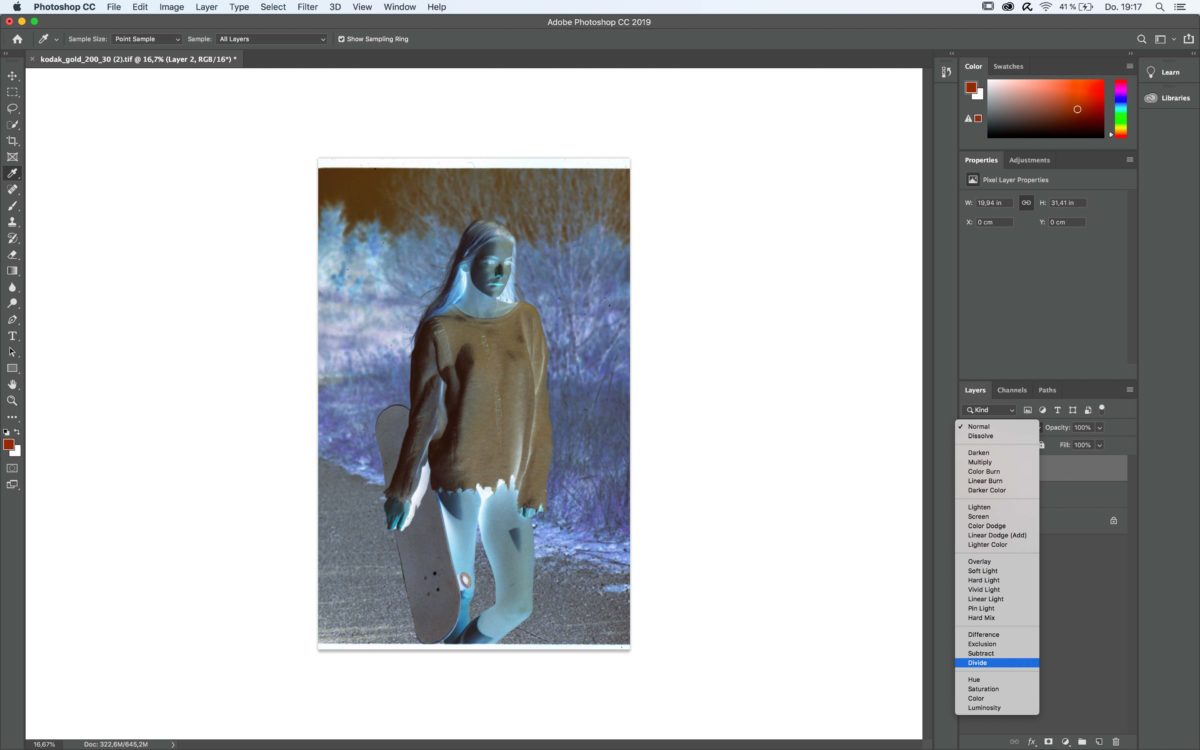Click the Delete layer trash icon

click(x=1117, y=742)
